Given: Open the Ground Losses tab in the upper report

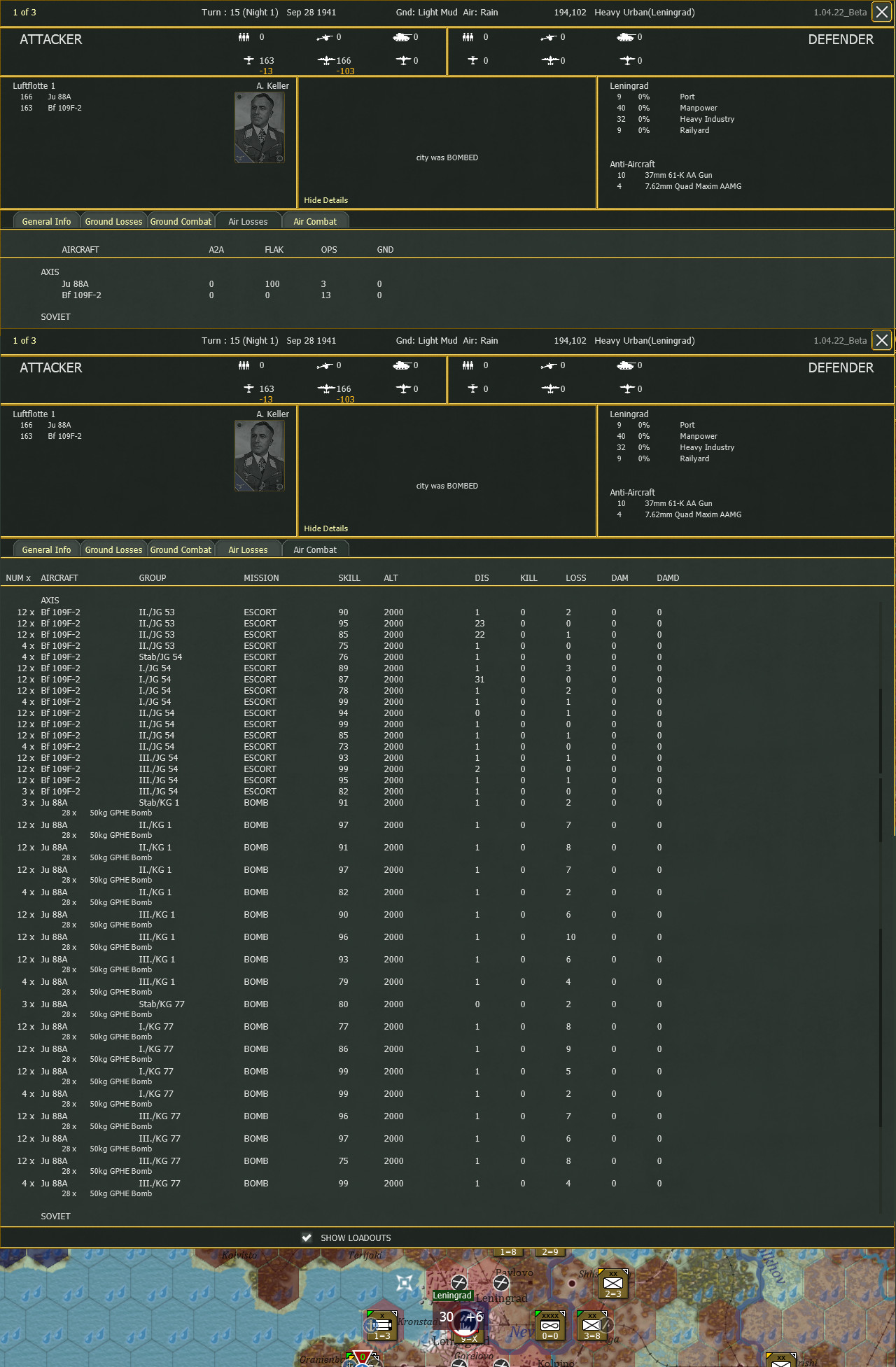Looking at the screenshot, I should 113,221.
